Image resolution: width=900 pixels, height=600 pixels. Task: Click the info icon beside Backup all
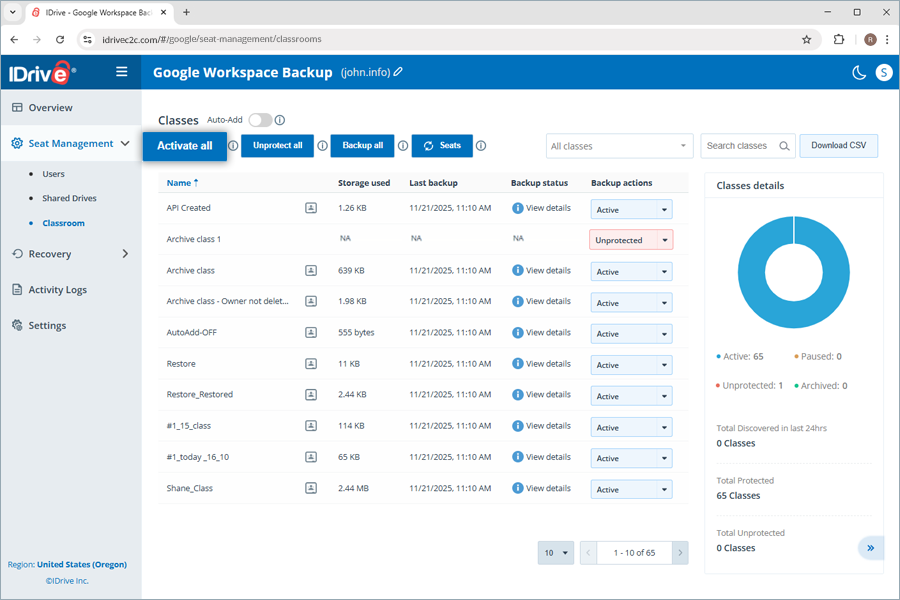402,145
